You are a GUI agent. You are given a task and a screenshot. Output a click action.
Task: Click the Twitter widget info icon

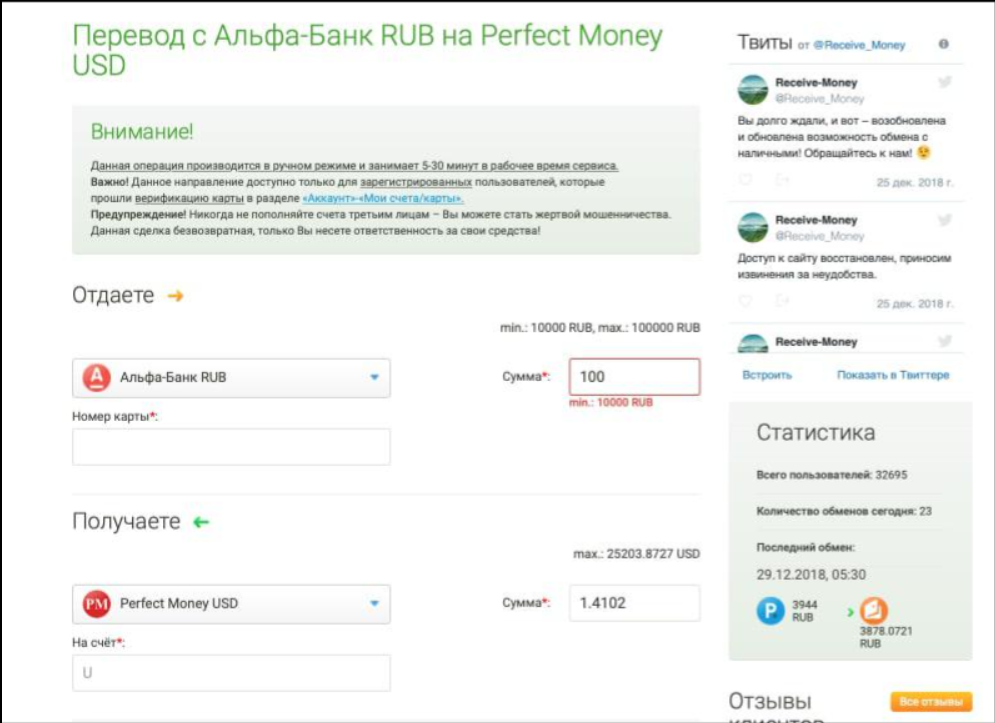coord(944,45)
